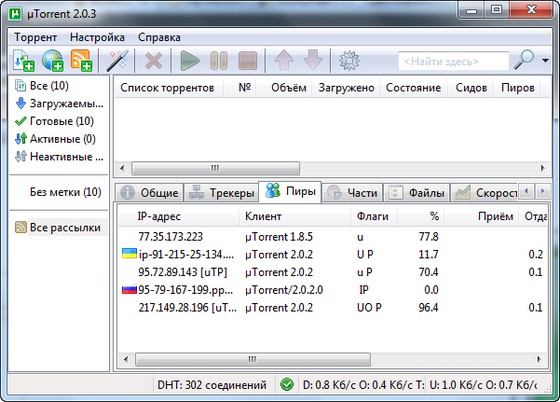The height and width of the screenshot is (402, 560).
Task: Show previous tabs with left arrow
Action: (526, 191)
